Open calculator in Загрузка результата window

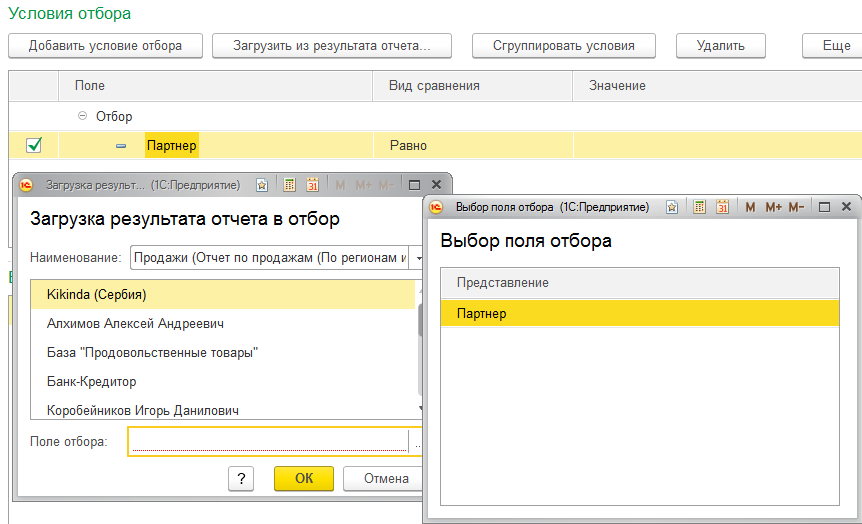290,185
